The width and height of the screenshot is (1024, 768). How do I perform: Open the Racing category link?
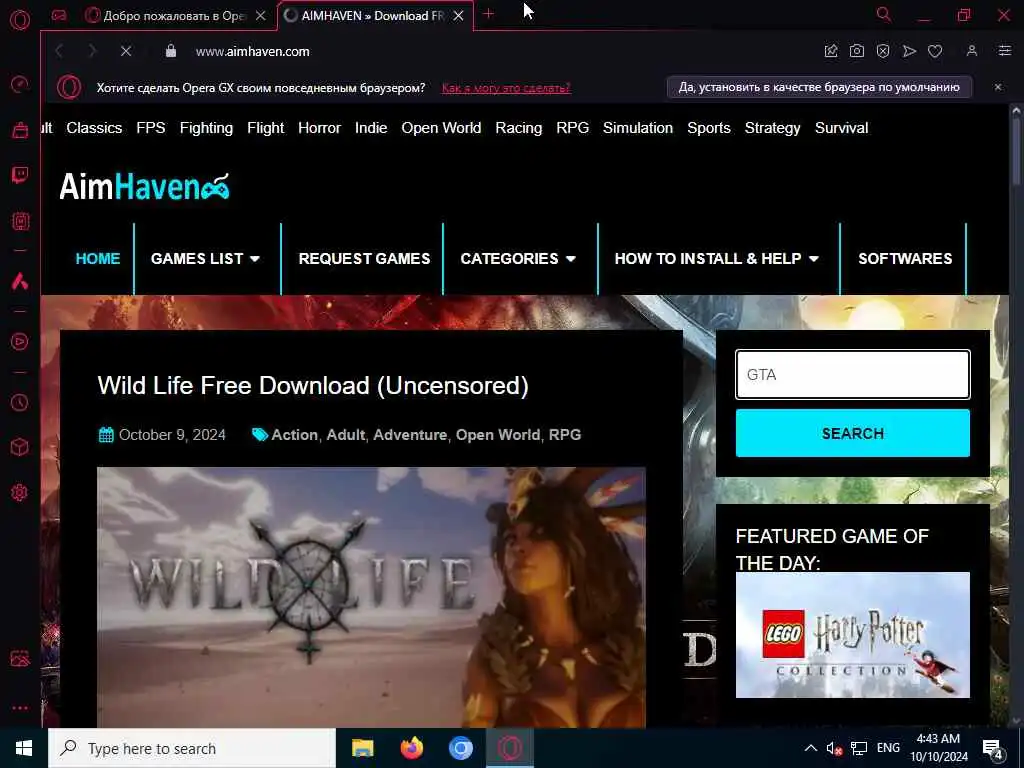(x=519, y=128)
